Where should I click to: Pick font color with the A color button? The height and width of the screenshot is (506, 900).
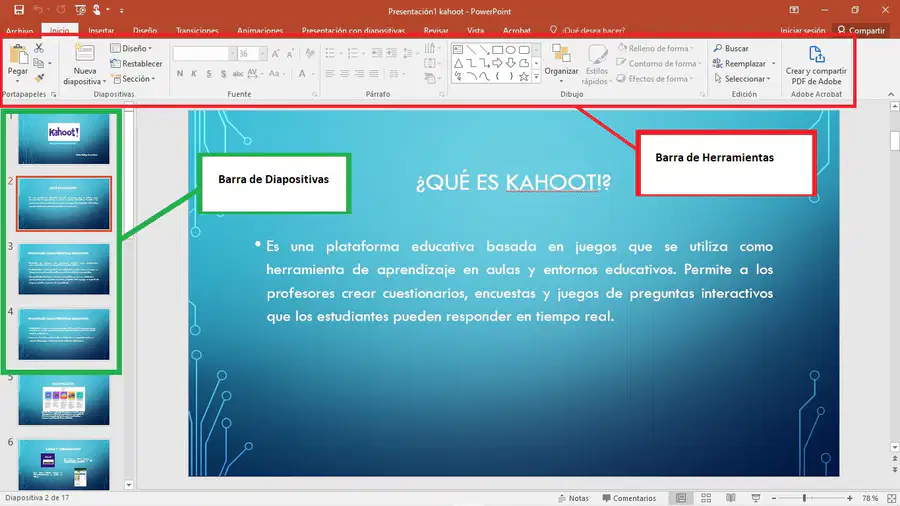[302, 73]
